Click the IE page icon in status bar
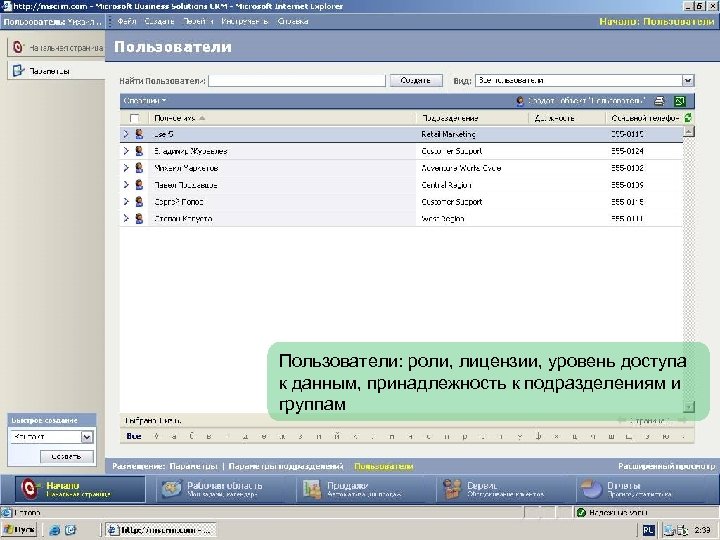The height and width of the screenshot is (540, 720). pos(6,512)
